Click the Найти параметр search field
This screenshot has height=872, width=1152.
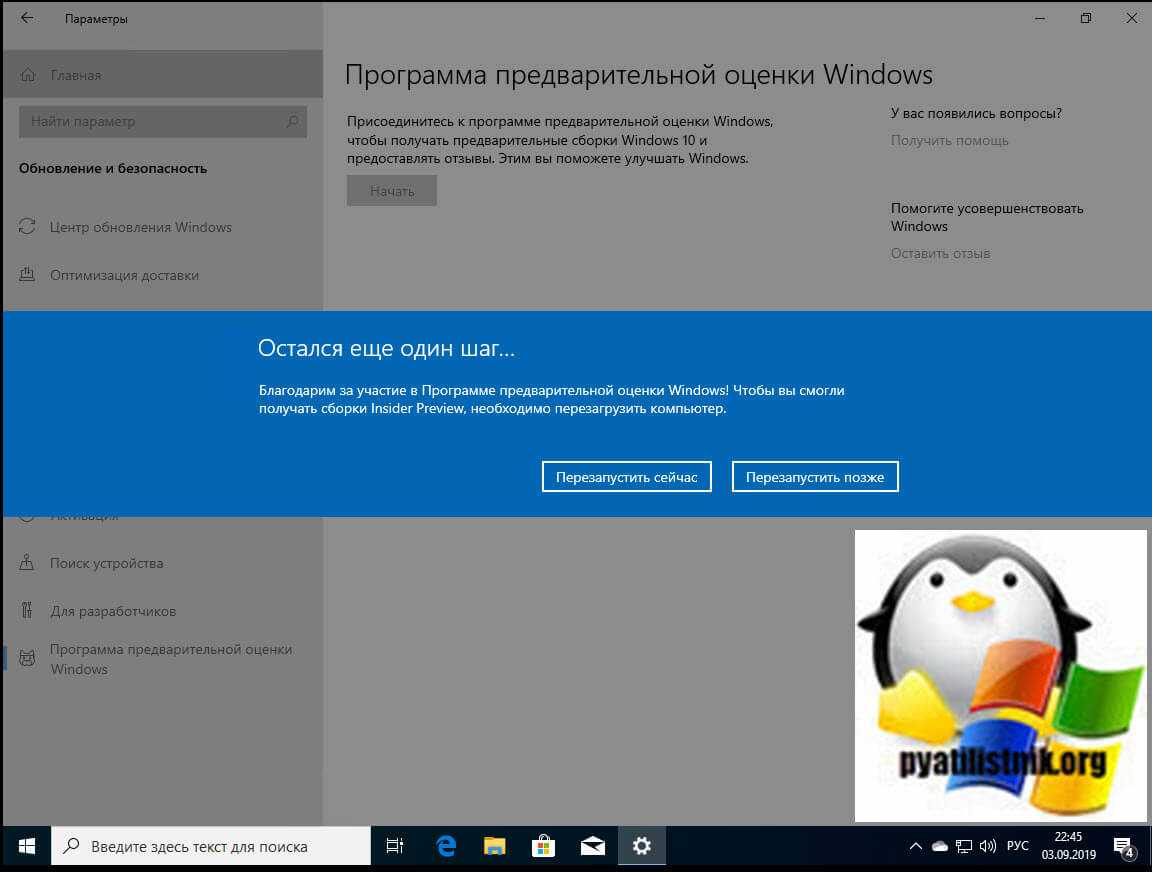[163, 122]
